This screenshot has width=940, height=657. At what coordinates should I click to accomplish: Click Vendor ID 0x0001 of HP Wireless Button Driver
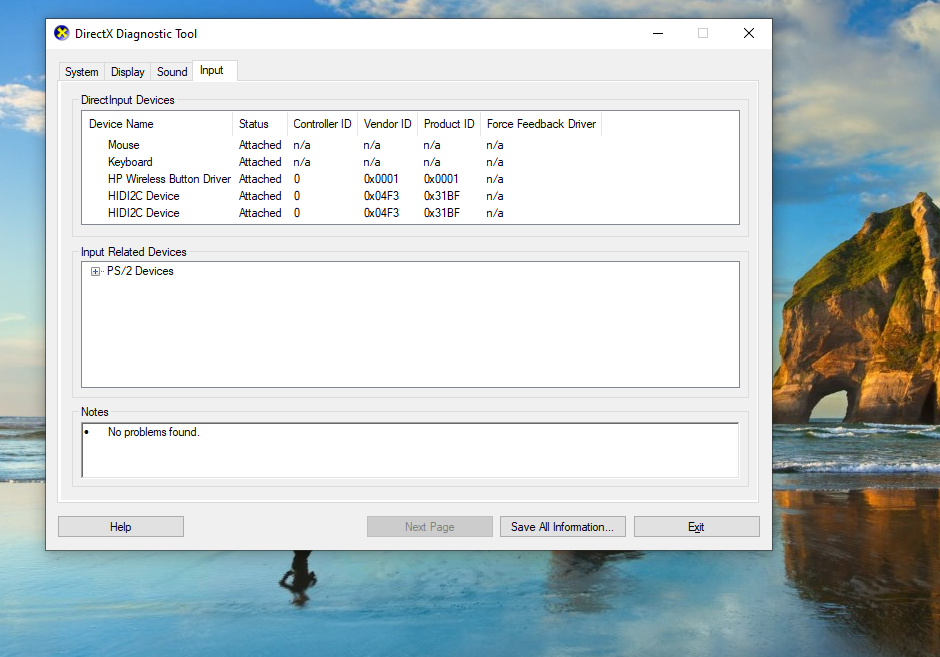(x=381, y=179)
